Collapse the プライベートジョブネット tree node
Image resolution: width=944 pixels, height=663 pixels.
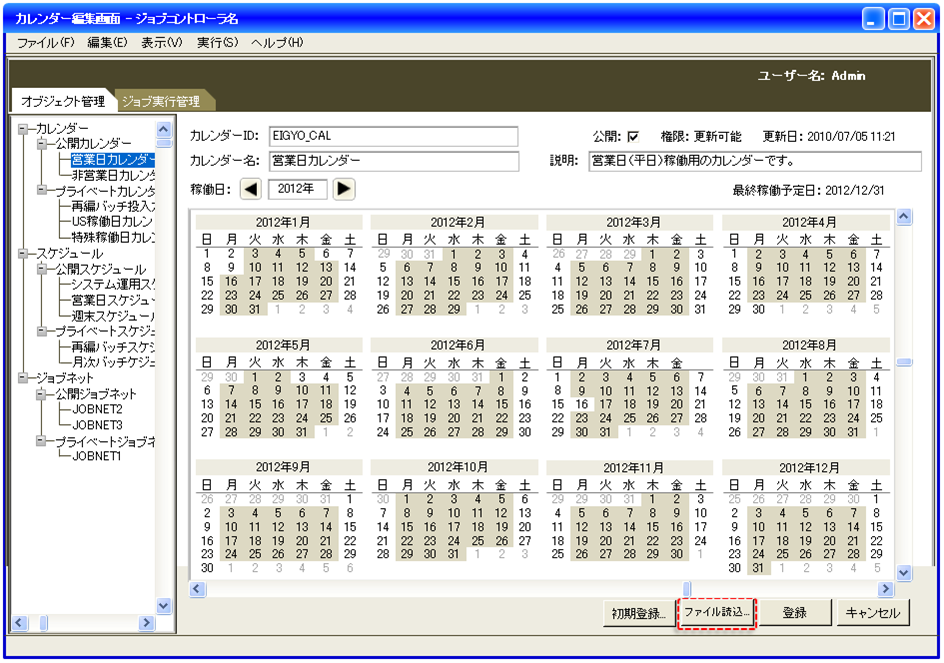tap(42, 441)
